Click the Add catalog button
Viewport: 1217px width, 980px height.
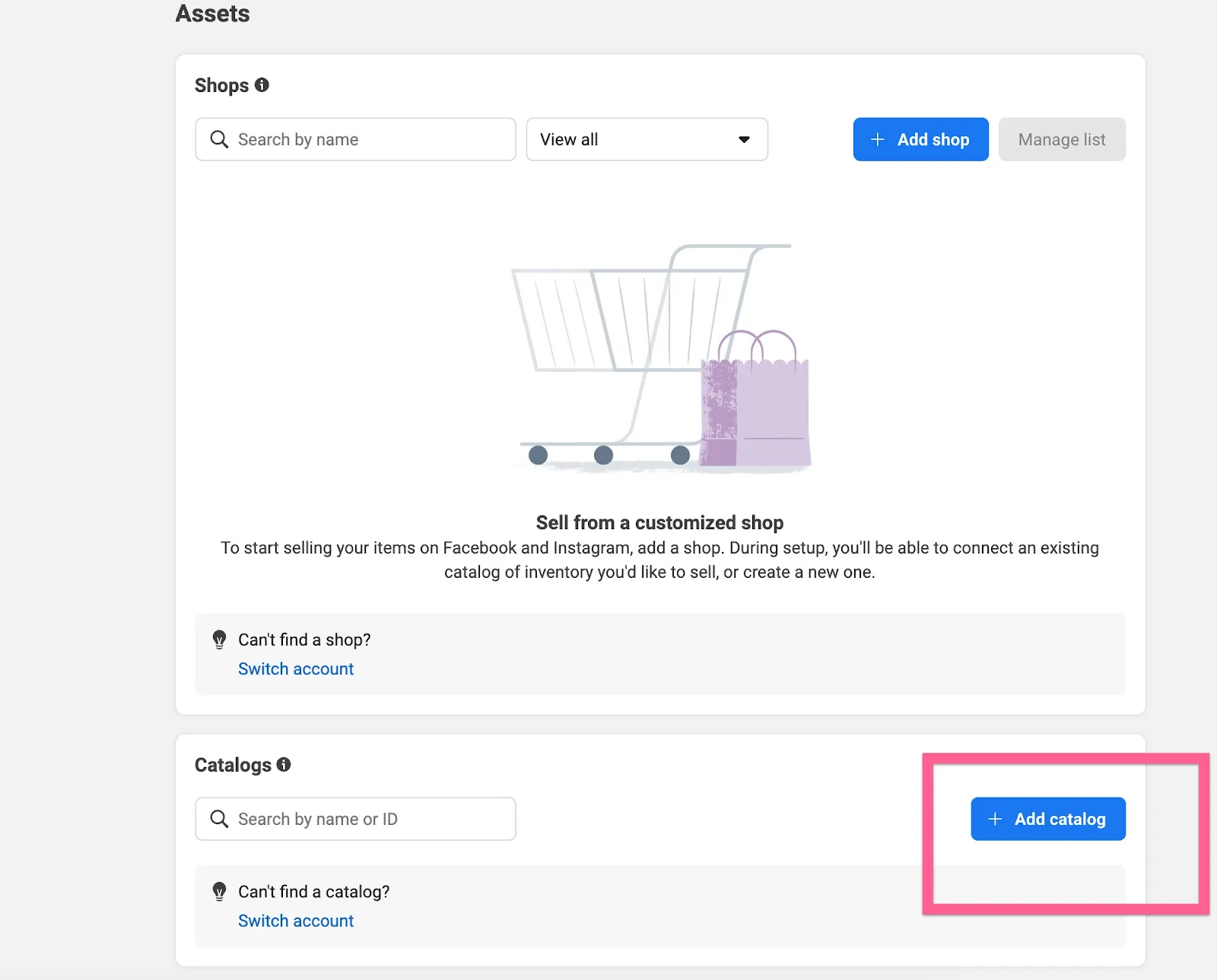point(1048,819)
